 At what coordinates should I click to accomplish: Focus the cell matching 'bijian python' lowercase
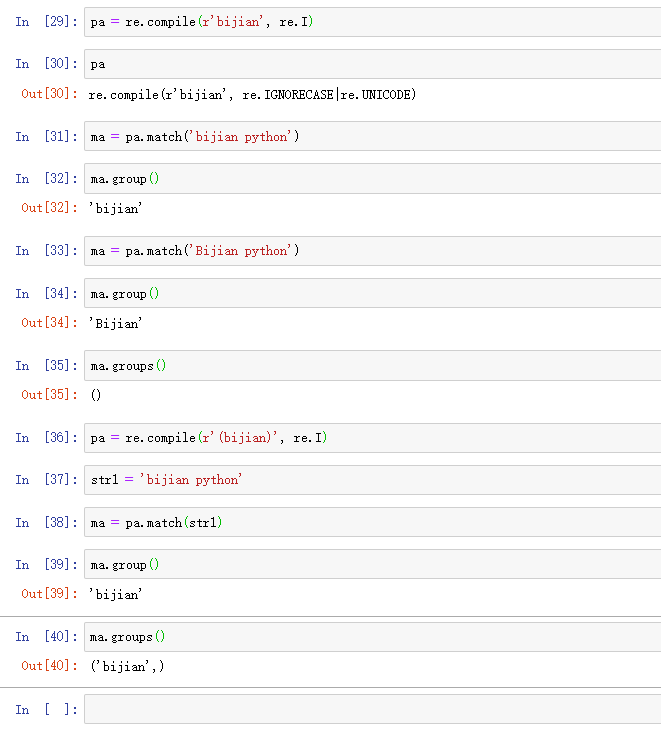370,137
